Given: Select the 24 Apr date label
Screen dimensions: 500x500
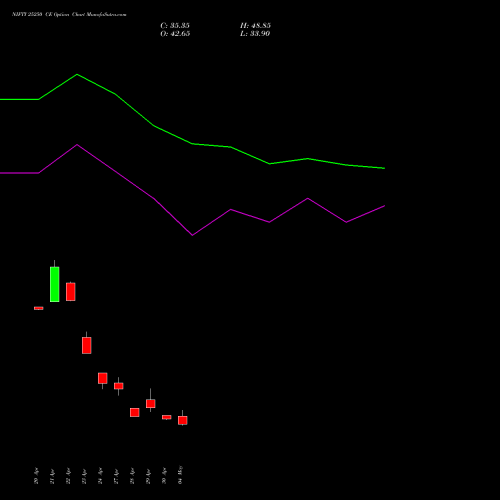Looking at the screenshot, I should [100, 476].
